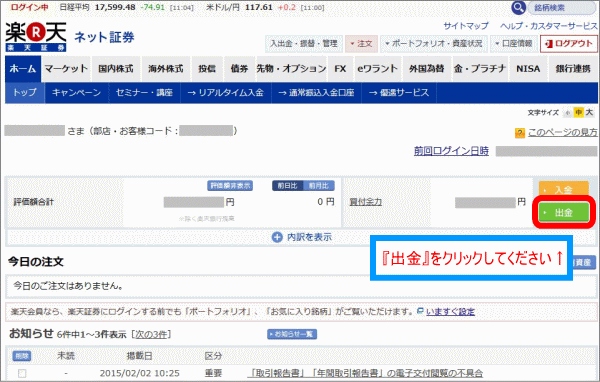Tick the checkbox on the 2015/02/02 notice row
The height and width of the screenshot is (382, 600).
[22, 373]
